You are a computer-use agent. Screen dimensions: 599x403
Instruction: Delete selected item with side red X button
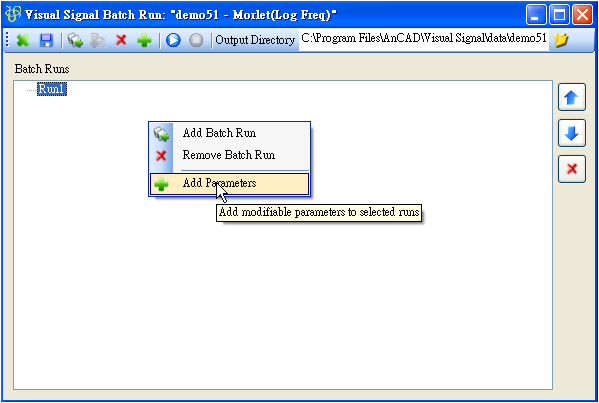tap(571, 169)
